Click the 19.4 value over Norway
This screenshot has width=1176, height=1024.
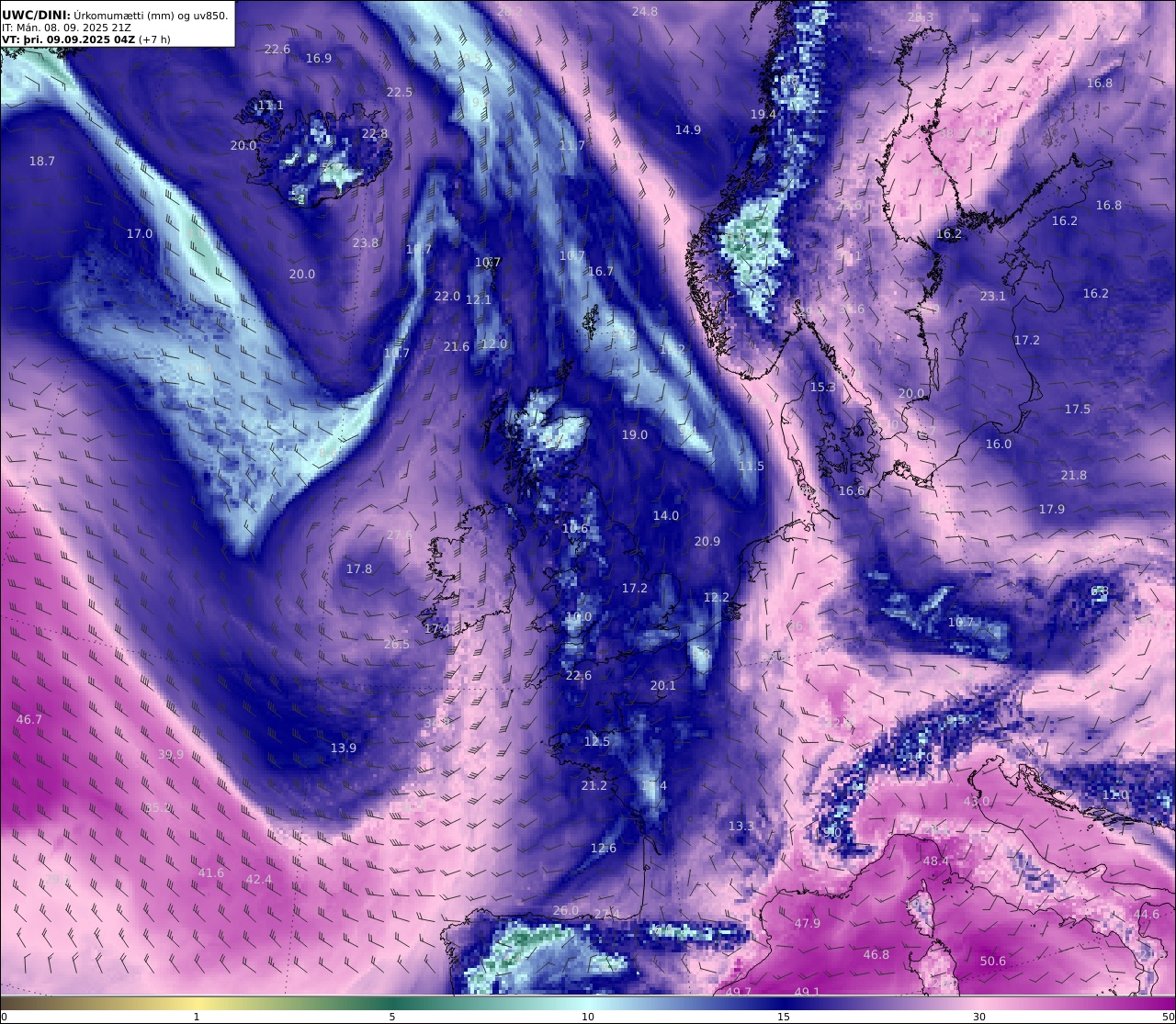(x=763, y=114)
